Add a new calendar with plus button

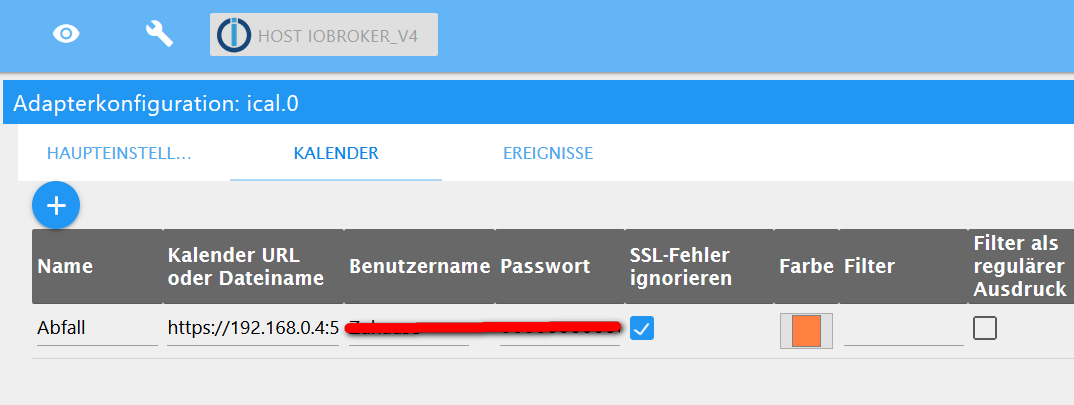point(56,206)
